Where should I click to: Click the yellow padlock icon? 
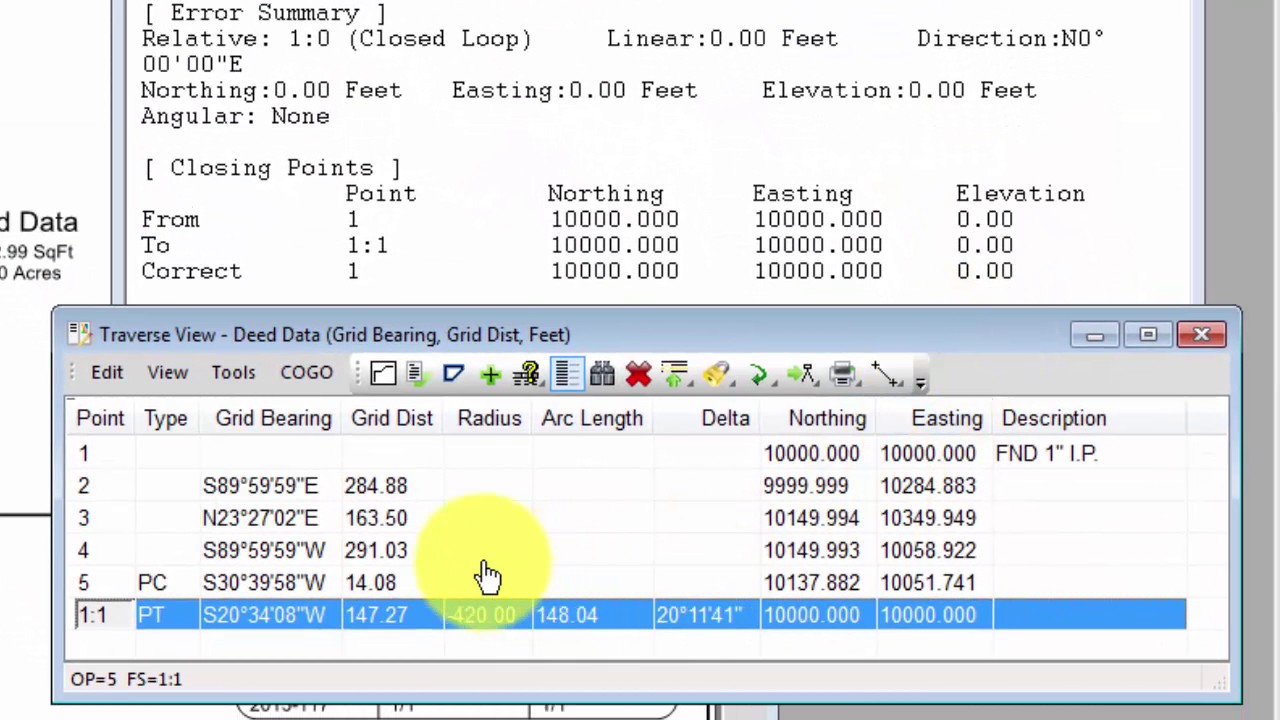pos(715,374)
